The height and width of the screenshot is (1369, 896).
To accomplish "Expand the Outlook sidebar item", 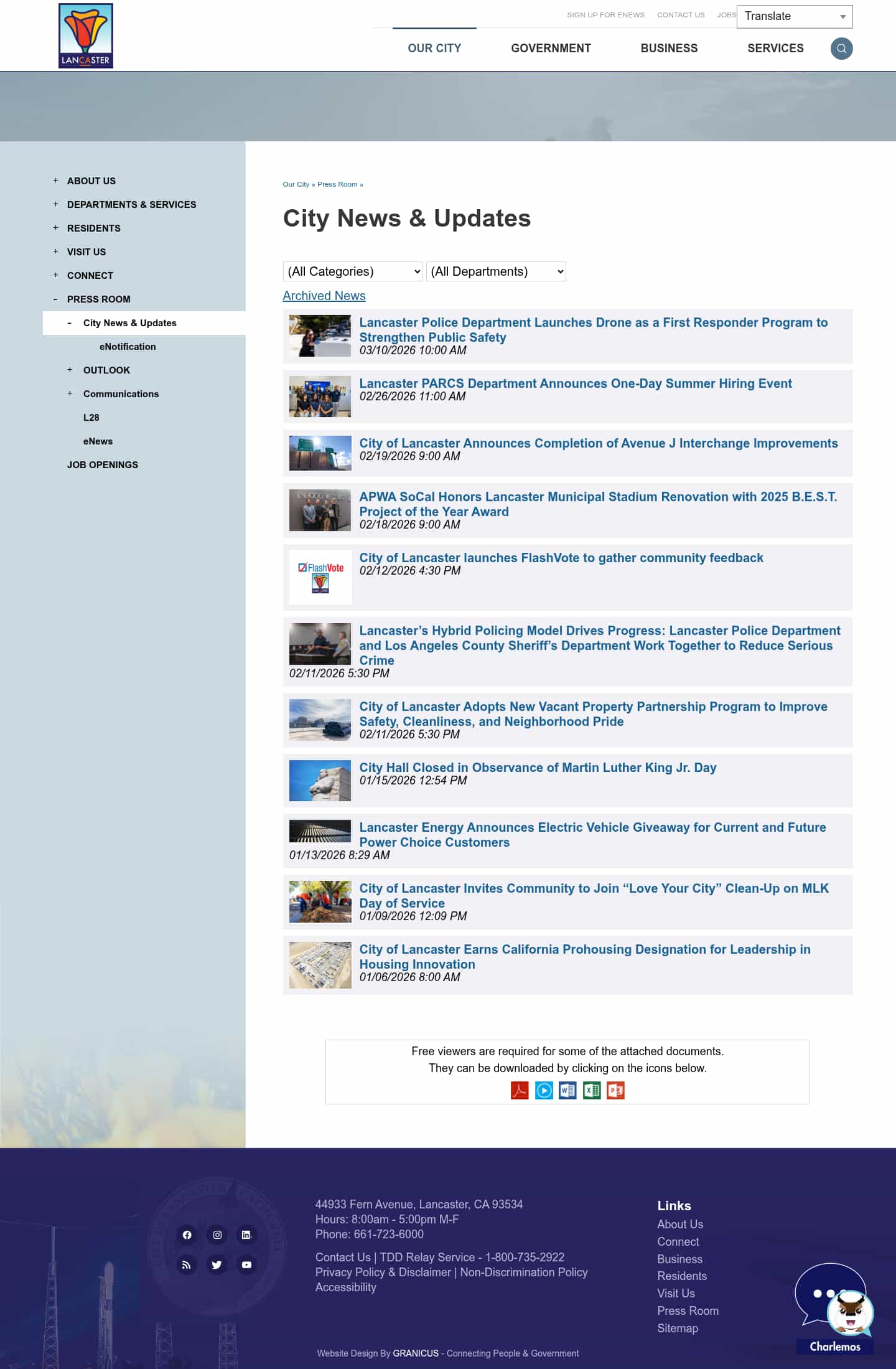I will tap(70, 370).
